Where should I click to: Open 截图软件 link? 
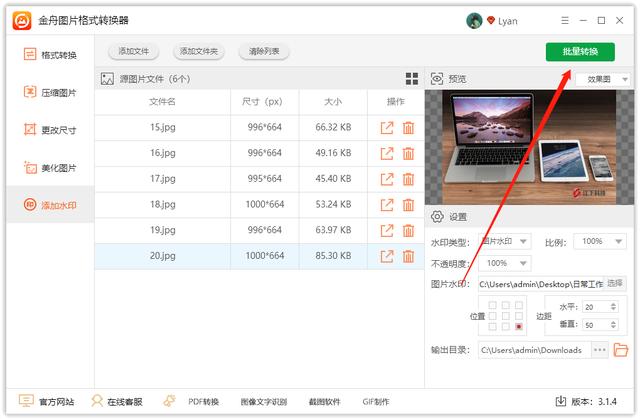coord(324,402)
